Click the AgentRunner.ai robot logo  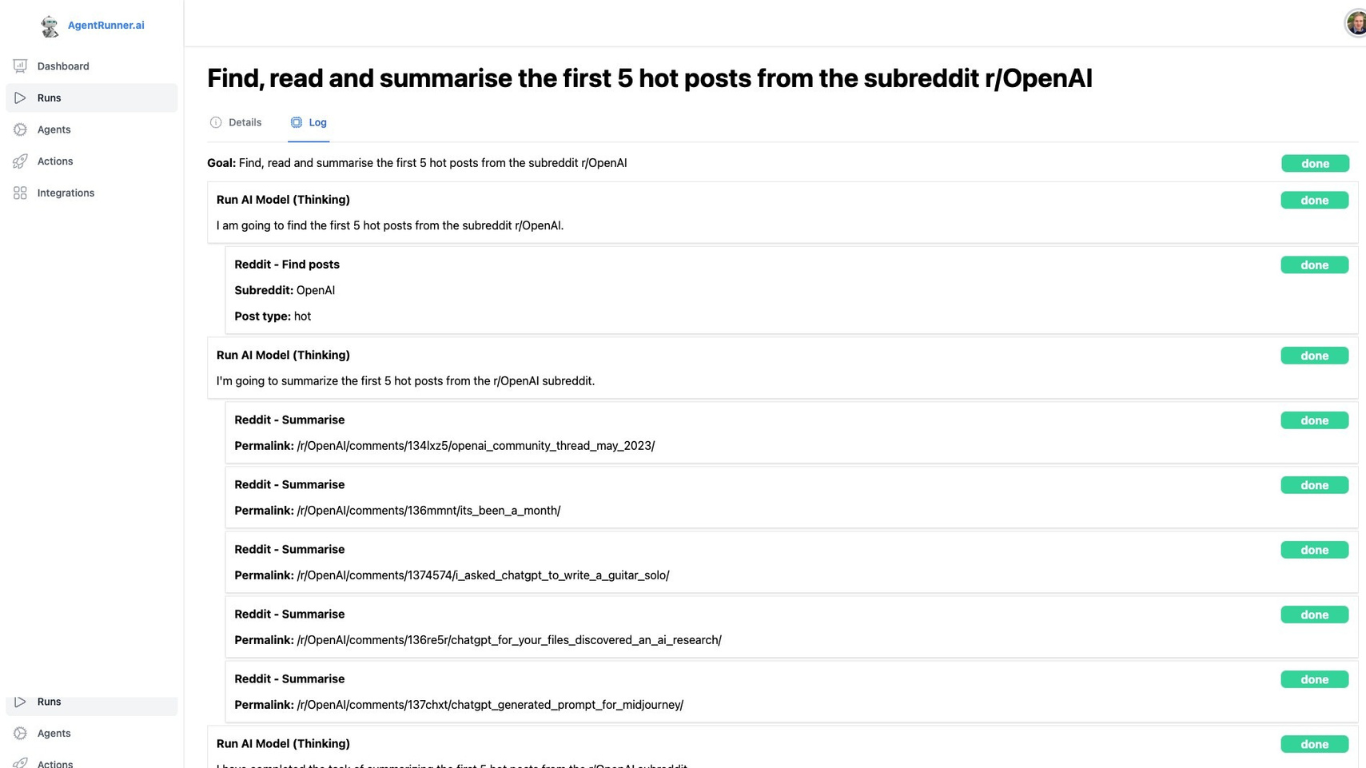[x=48, y=24]
